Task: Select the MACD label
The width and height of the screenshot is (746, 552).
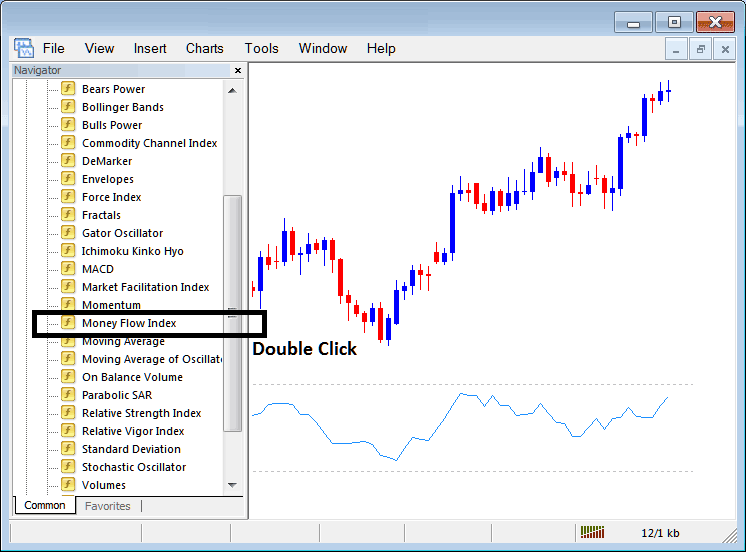Action: pos(98,269)
